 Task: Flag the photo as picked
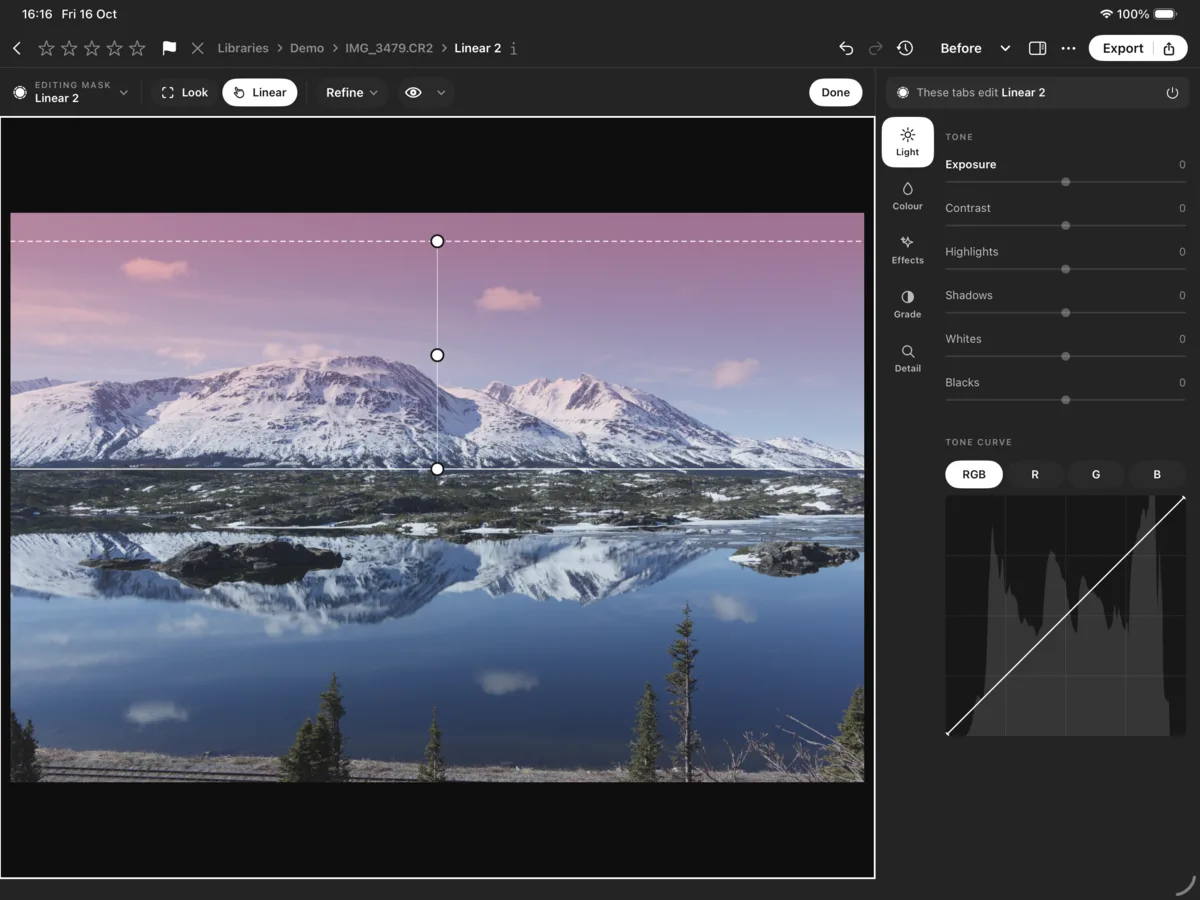[x=169, y=48]
